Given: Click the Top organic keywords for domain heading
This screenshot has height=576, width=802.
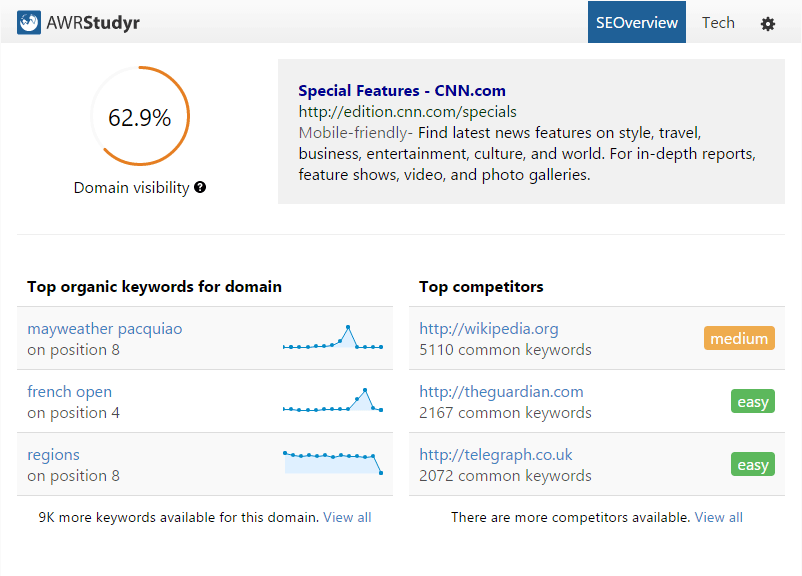Looking at the screenshot, I should pos(154,286).
